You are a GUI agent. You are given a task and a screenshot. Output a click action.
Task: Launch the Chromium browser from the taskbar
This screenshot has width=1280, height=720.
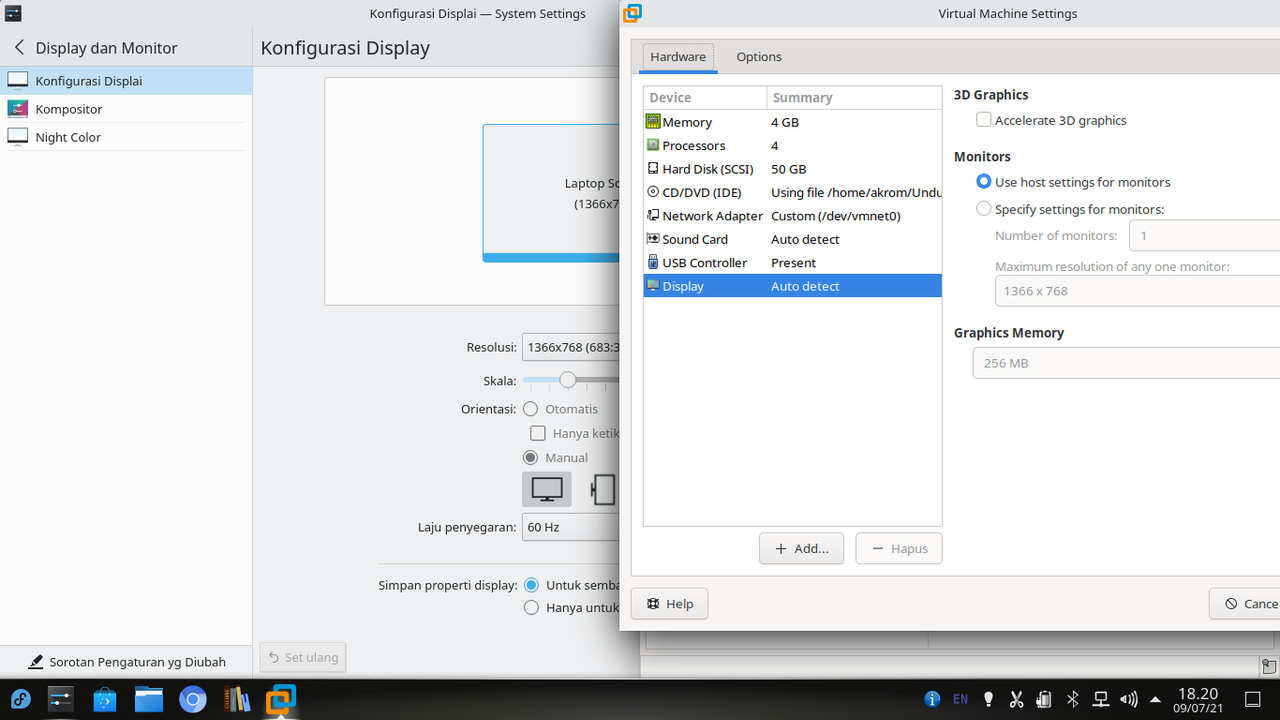[x=193, y=699]
